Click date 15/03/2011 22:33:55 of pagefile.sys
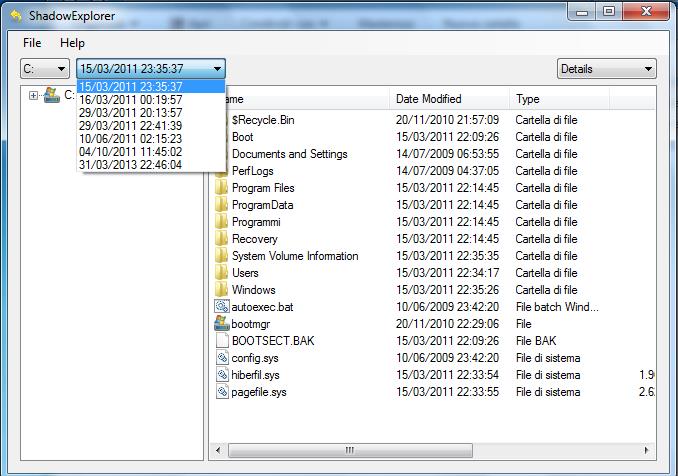This screenshot has width=678, height=476. pyautogui.click(x=448, y=392)
